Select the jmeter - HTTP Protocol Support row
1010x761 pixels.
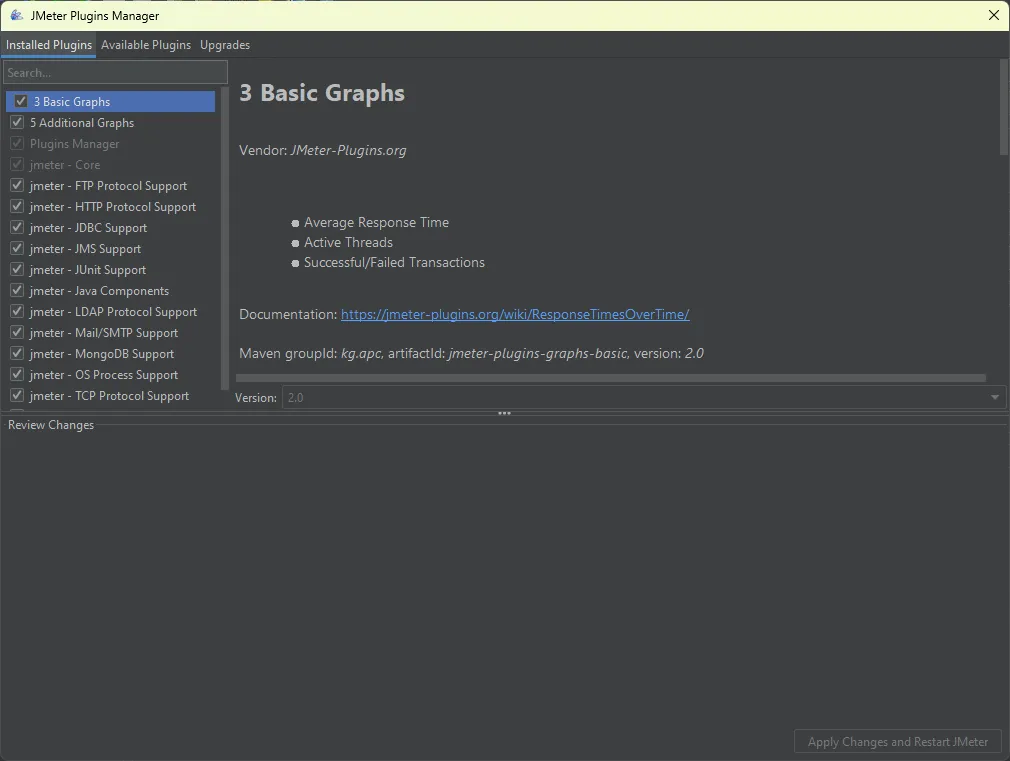(x=111, y=207)
